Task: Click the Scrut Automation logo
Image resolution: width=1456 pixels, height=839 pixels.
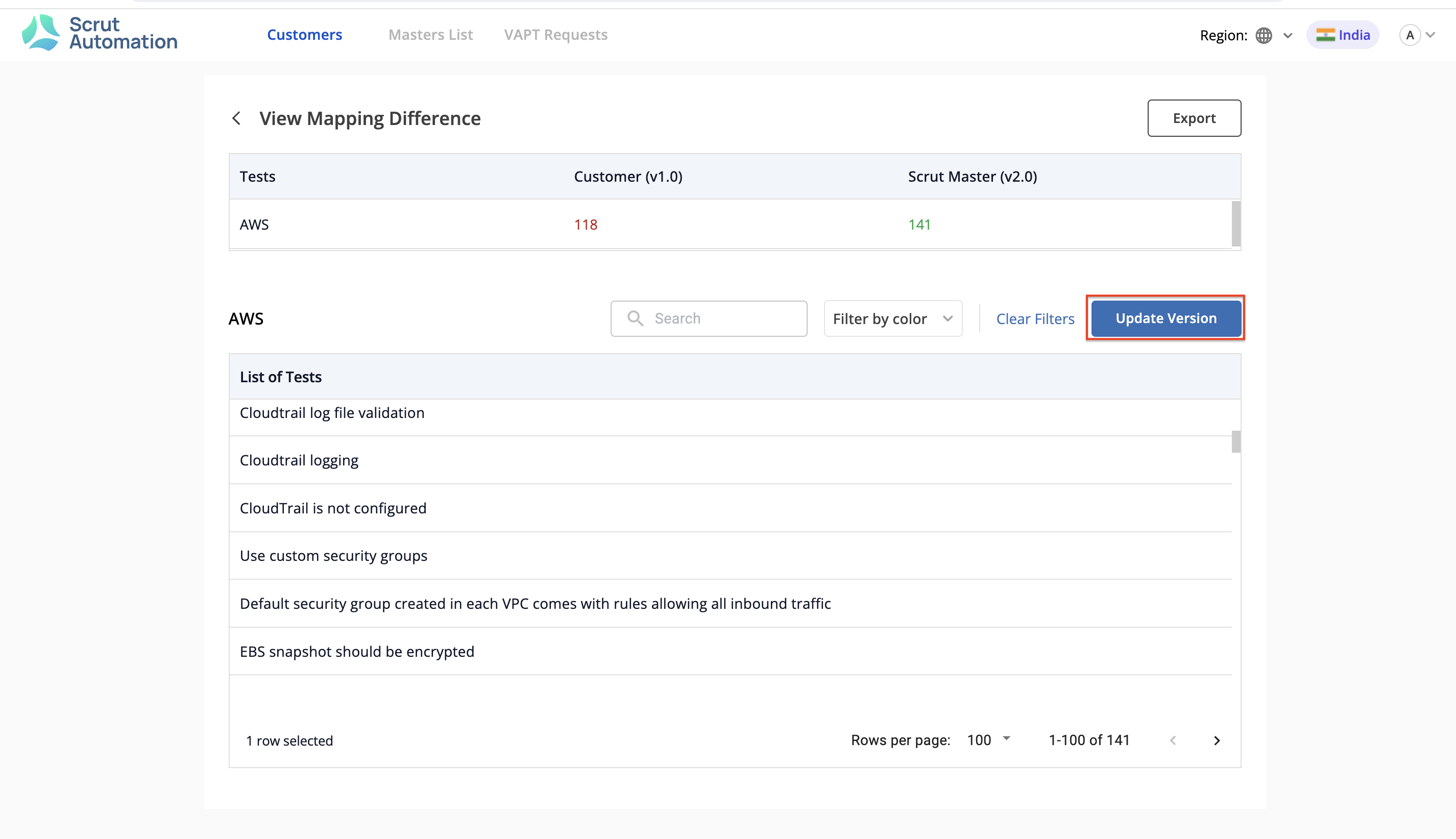Action: (x=99, y=33)
